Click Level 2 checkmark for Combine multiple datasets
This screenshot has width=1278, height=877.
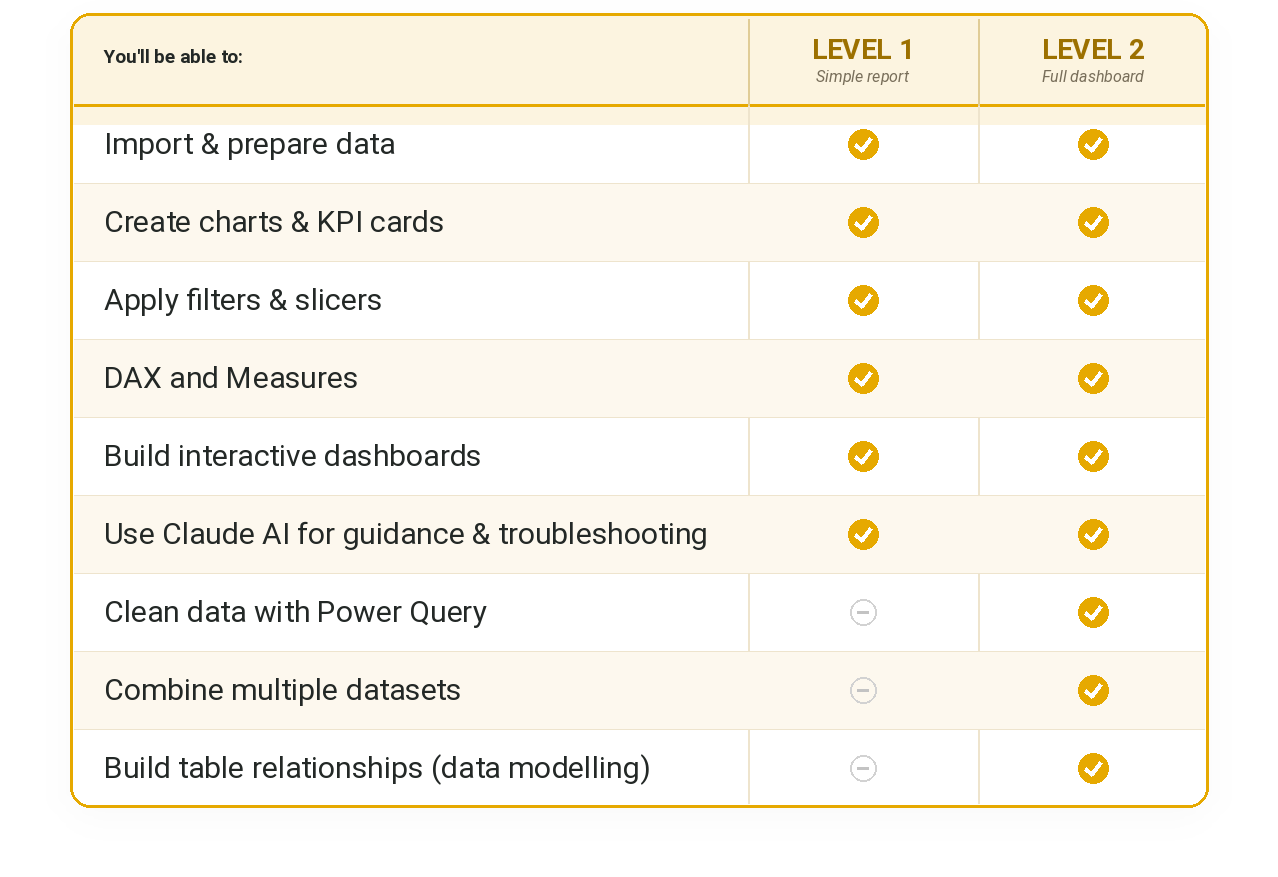1093,690
